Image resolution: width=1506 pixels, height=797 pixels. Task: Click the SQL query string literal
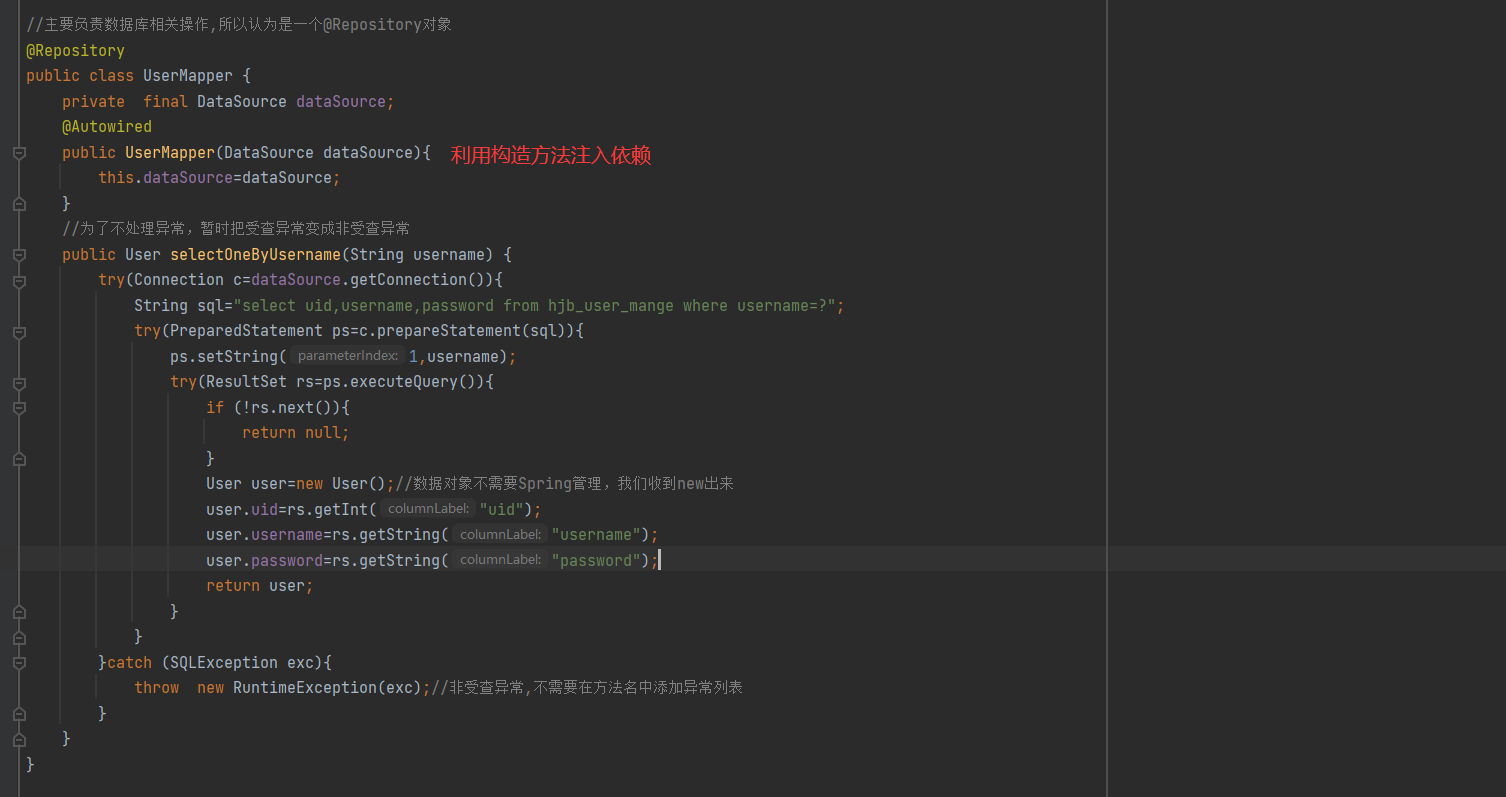pyautogui.click(x=540, y=305)
